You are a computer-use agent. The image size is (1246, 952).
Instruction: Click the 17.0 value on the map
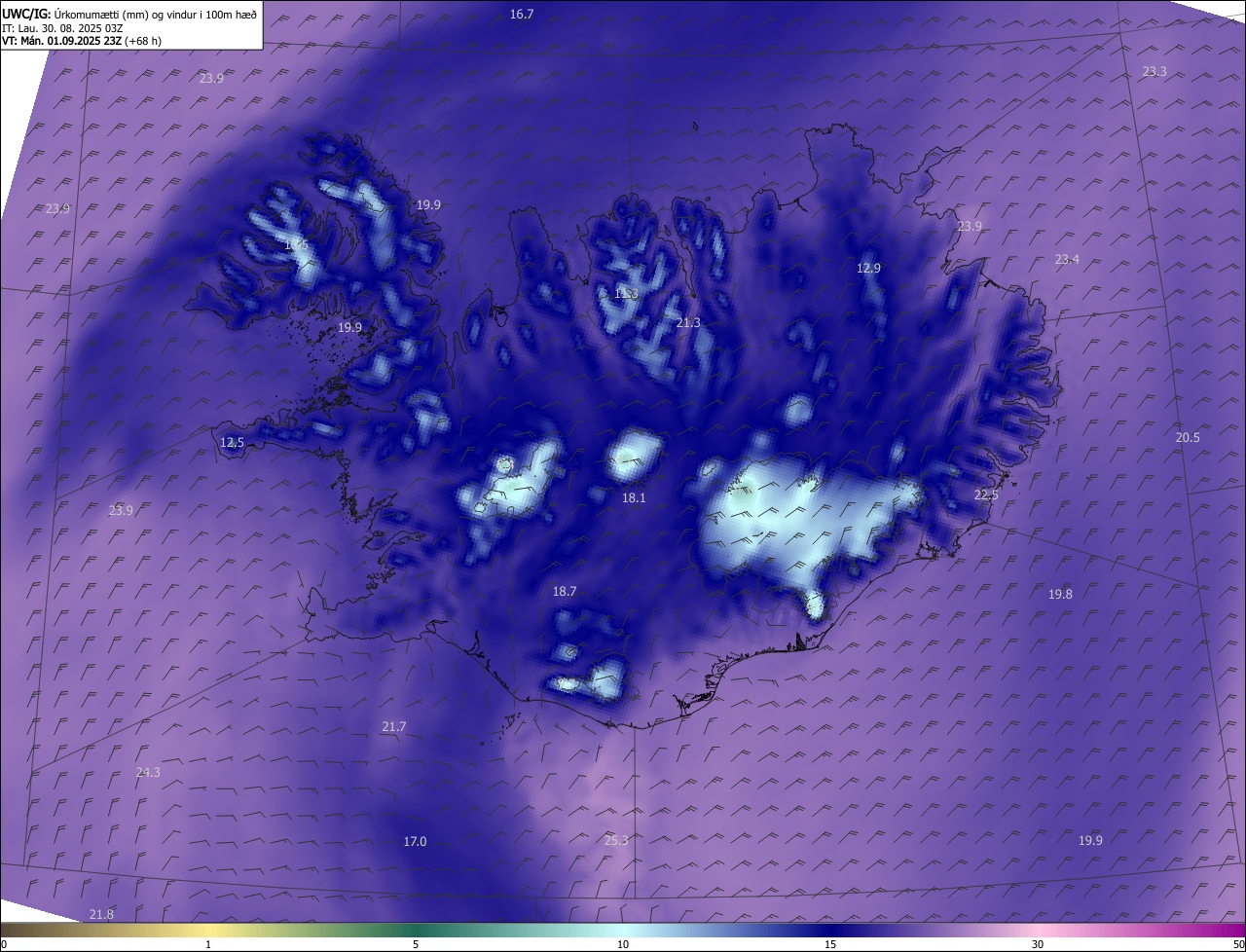click(x=415, y=841)
